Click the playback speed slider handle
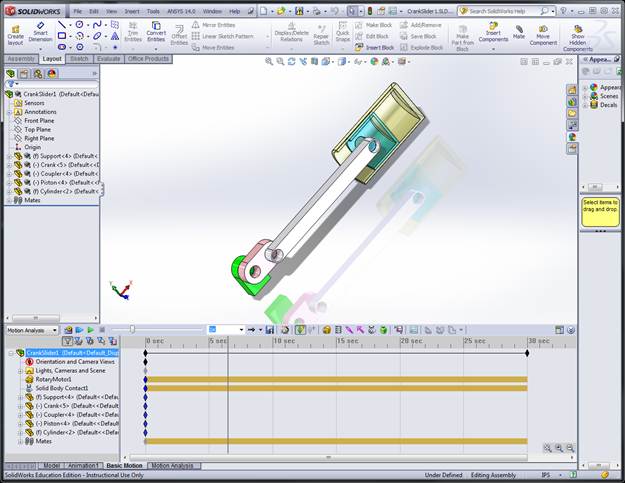625x483 pixels. 132,329
